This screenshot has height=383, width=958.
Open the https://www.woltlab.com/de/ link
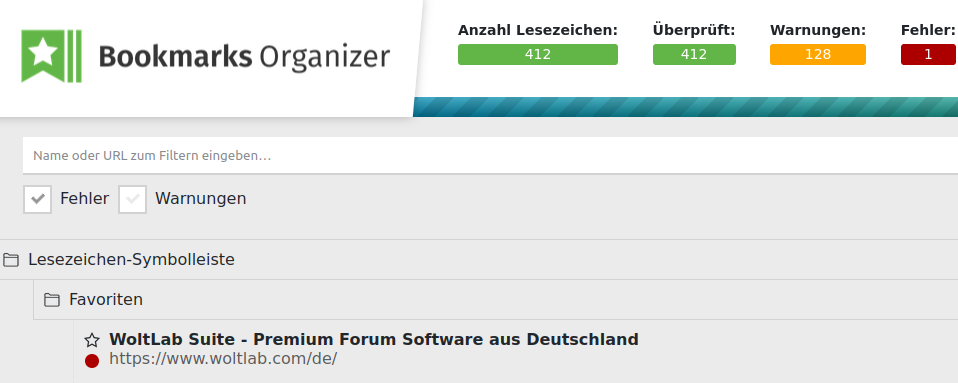click(223, 359)
